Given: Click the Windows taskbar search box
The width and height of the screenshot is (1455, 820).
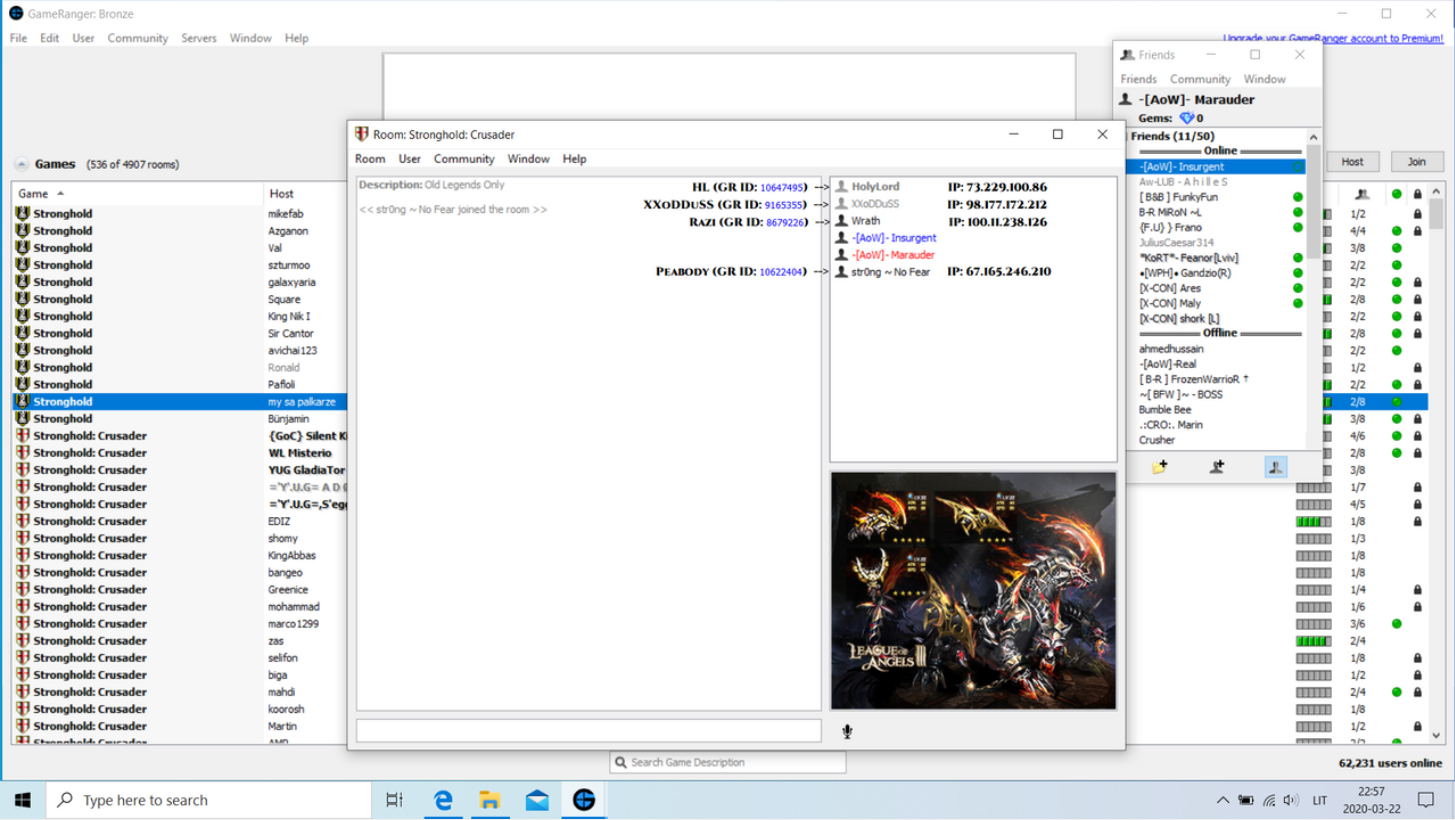Looking at the screenshot, I should click(209, 800).
